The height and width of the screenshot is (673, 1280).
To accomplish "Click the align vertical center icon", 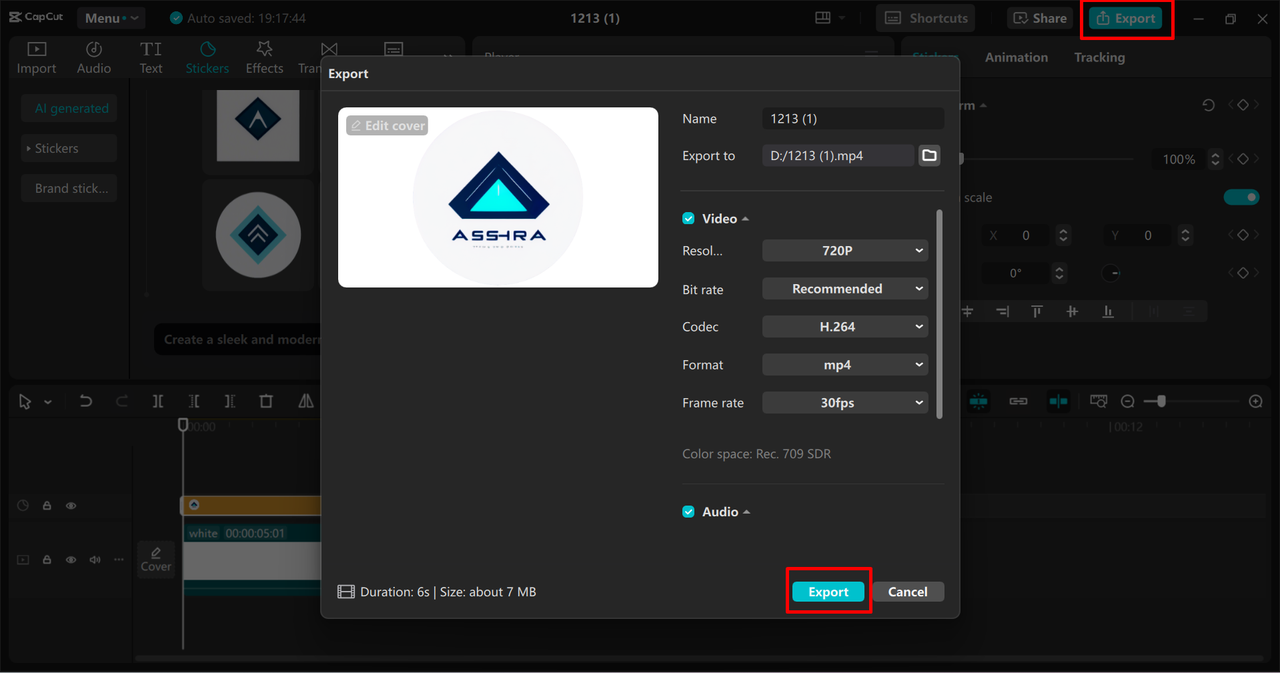I will coord(1072,312).
